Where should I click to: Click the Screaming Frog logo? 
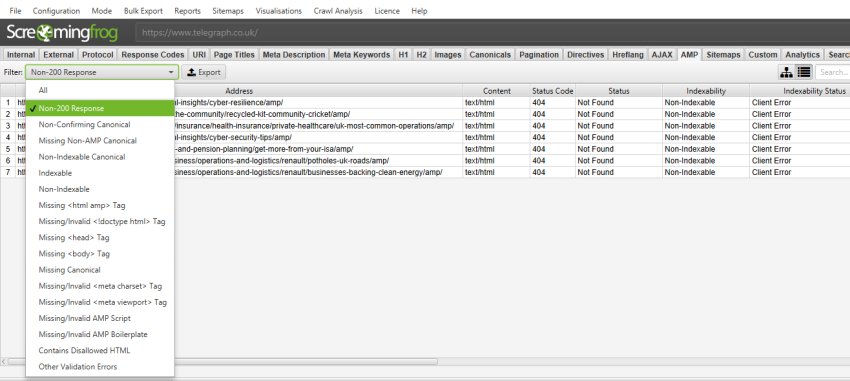coord(62,33)
